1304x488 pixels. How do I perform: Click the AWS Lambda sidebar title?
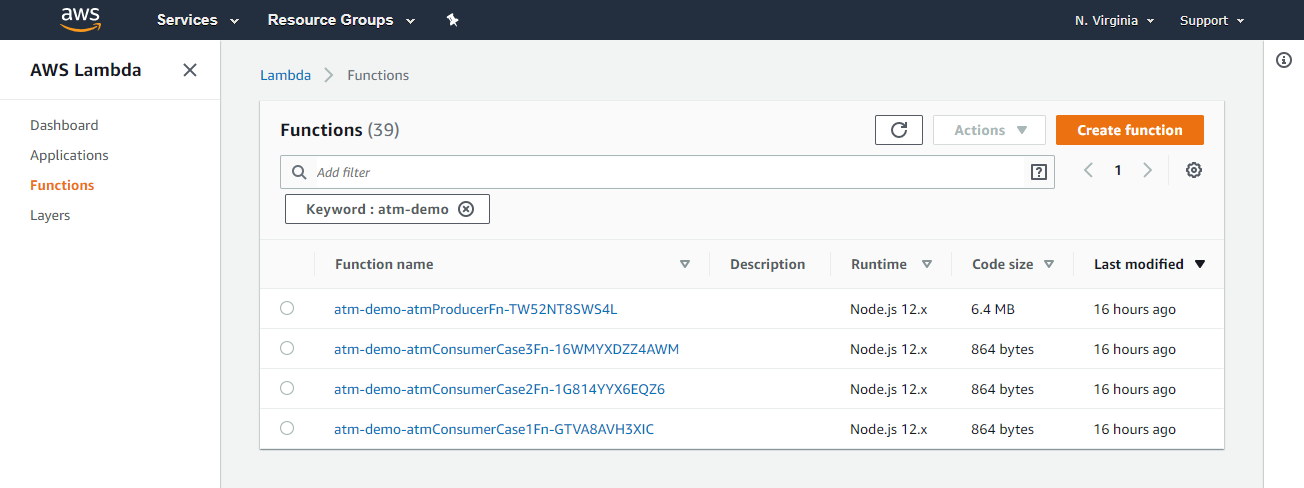[x=86, y=70]
